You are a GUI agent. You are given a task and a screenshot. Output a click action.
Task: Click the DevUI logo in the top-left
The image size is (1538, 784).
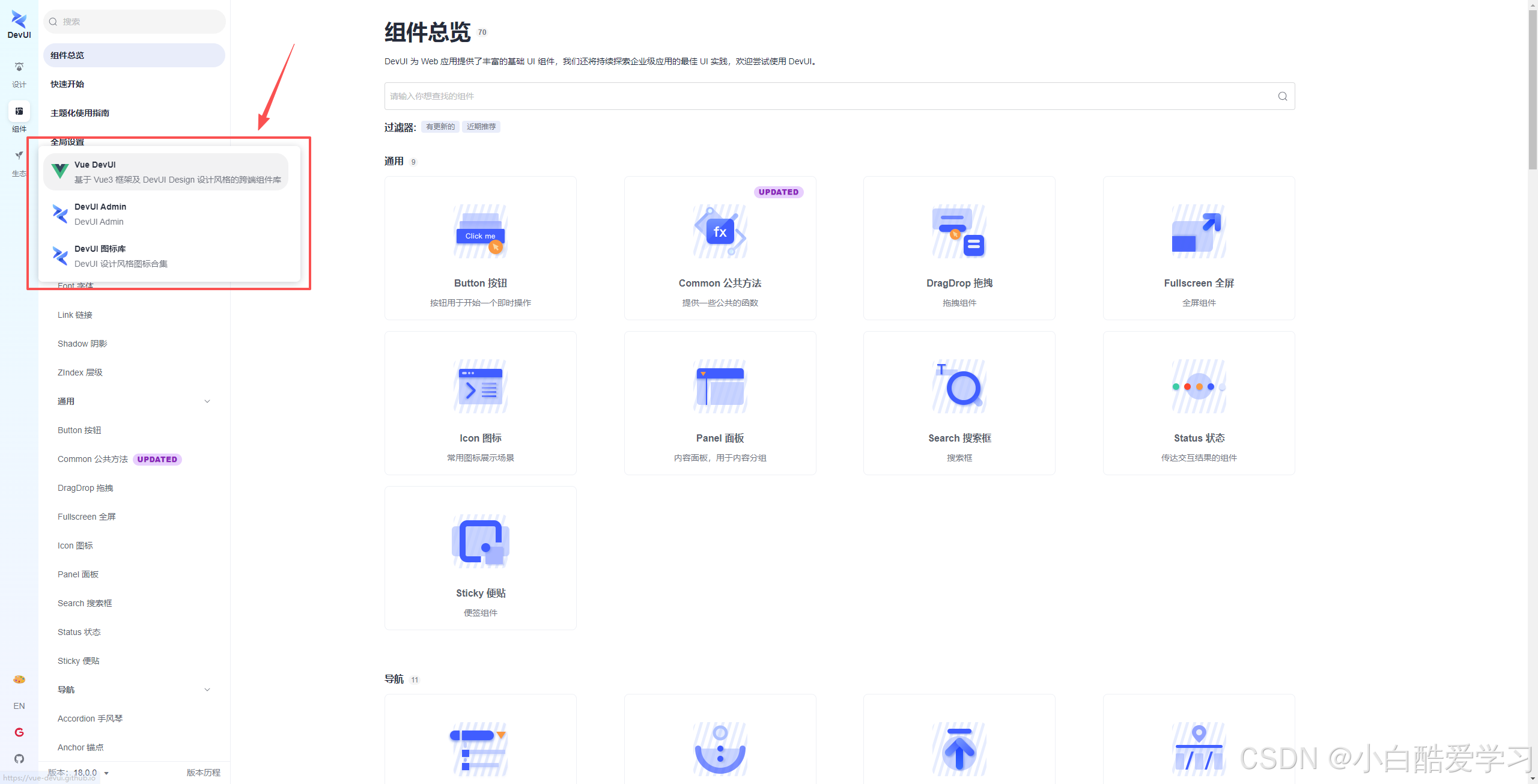[x=19, y=25]
